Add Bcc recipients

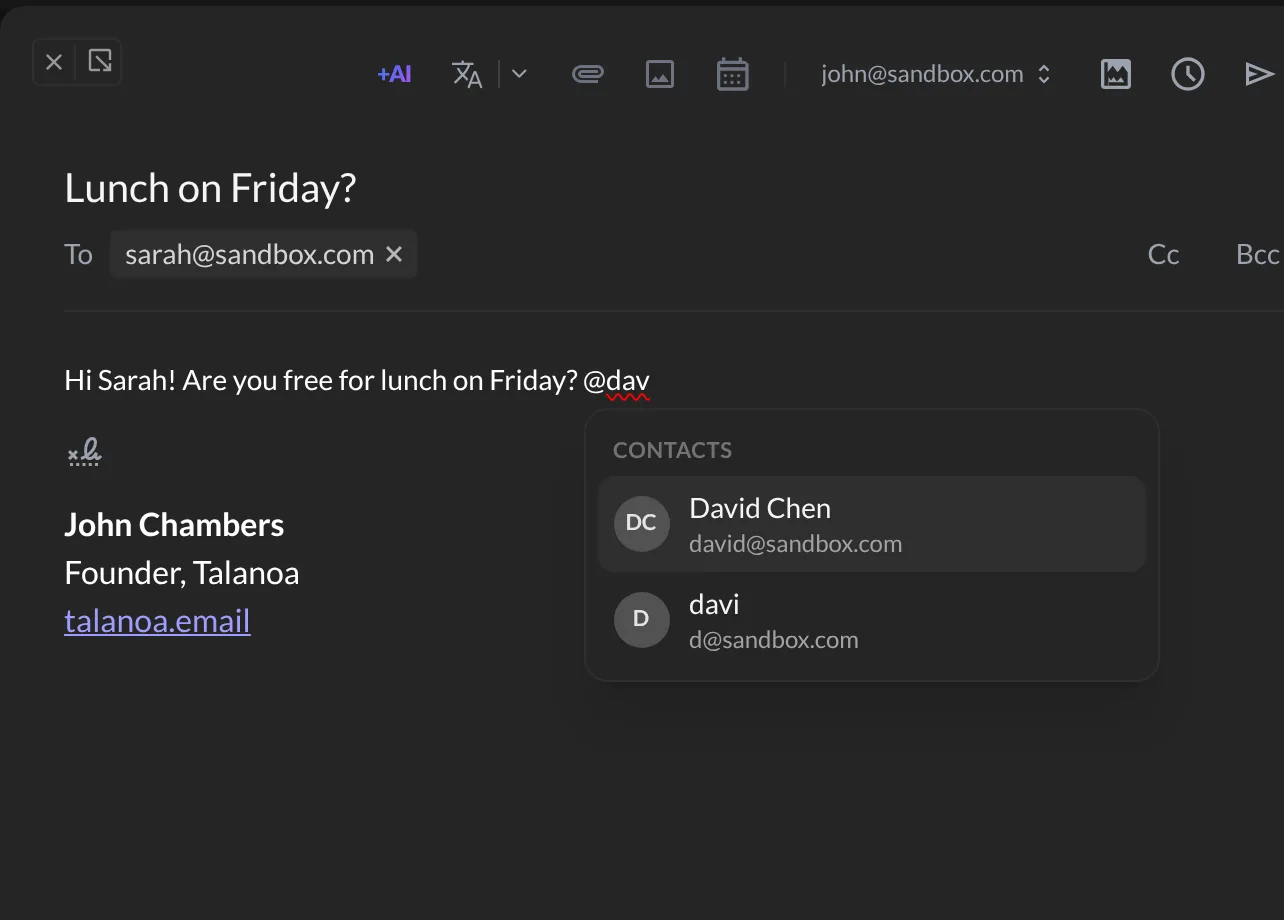click(x=1258, y=255)
